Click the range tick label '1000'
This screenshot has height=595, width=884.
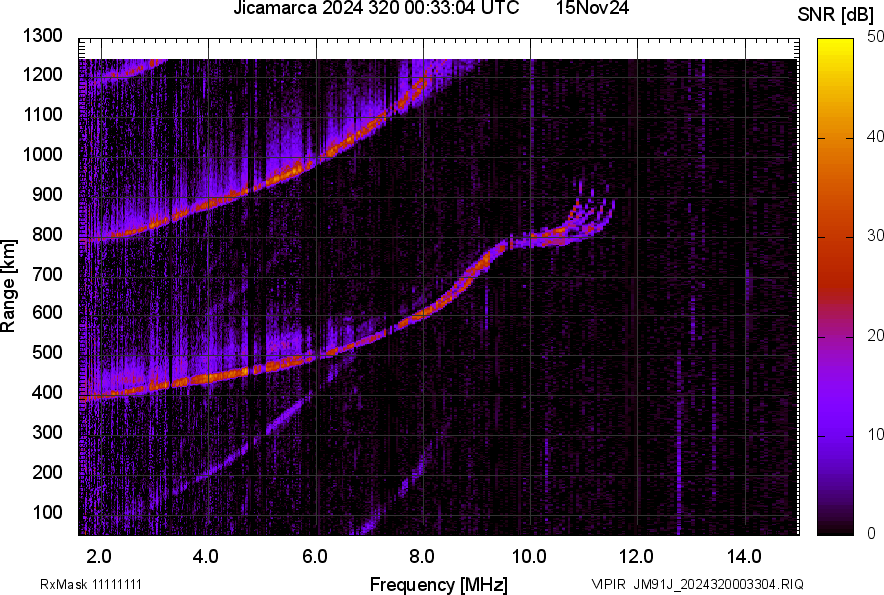pyautogui.click(x=43, y=154)
